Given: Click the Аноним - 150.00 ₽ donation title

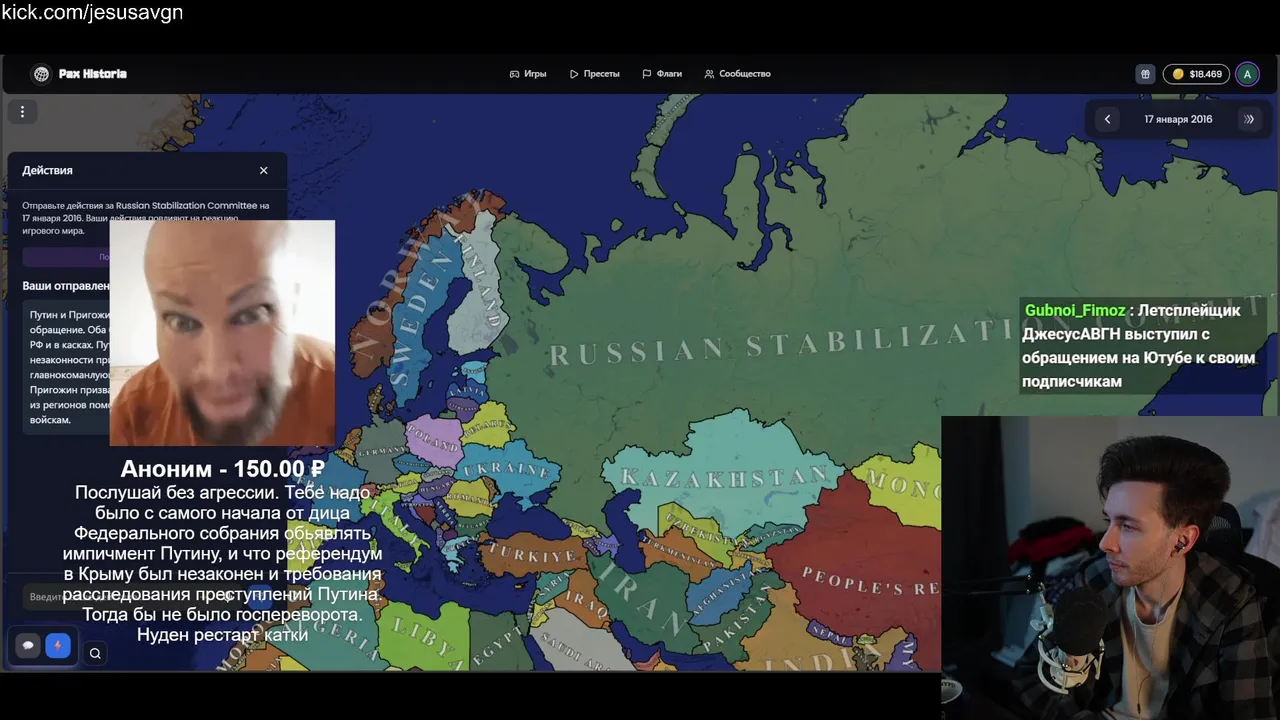Looking at the screenshot, I should pyautogui.click(x=222, y=468).
